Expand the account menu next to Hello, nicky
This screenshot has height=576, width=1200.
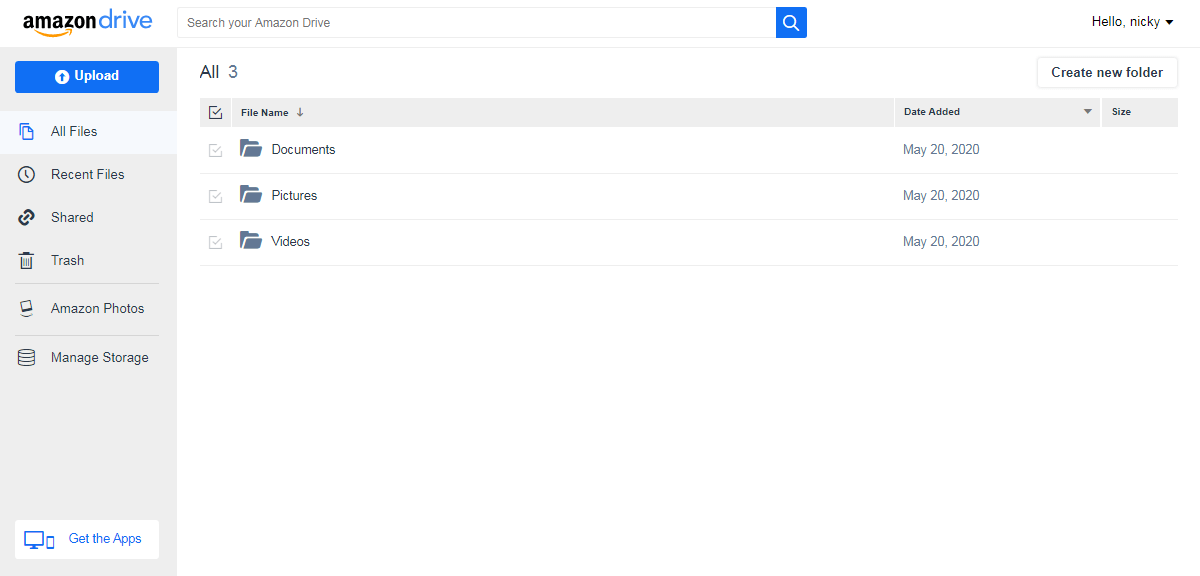tap(1170, 21)
